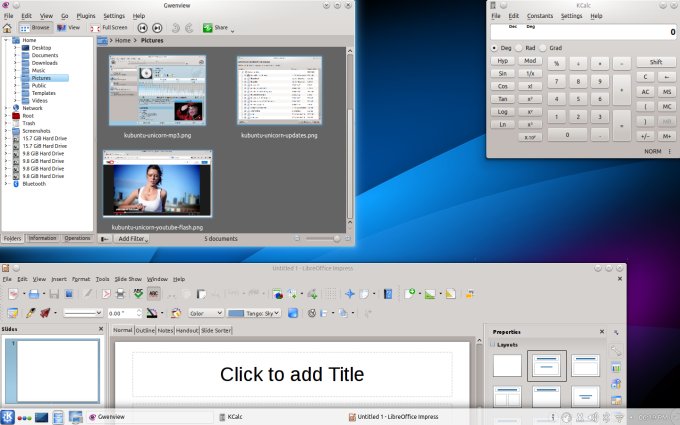Open the Constants menu in KCalc
The height and width of the screenshot is (425, 680).
tap(539, 16)
